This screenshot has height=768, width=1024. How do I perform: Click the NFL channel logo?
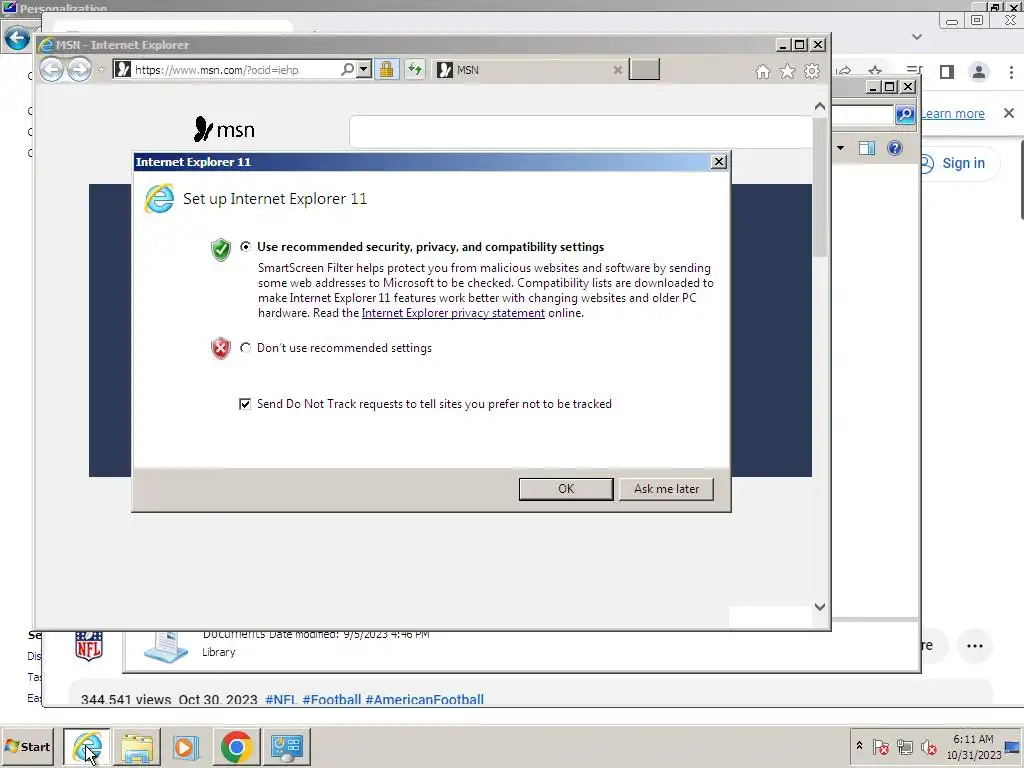tap(89, 647)
